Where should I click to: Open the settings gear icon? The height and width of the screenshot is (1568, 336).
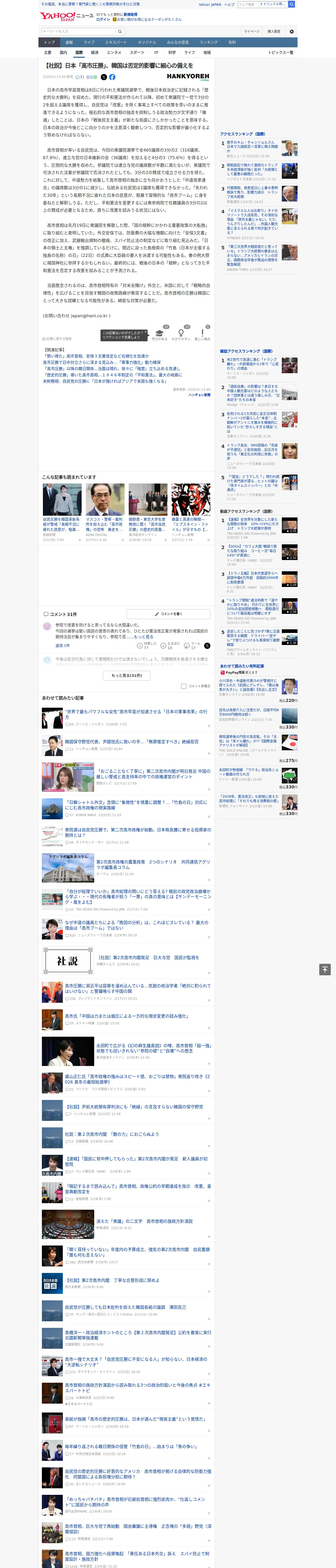(292, 32)
